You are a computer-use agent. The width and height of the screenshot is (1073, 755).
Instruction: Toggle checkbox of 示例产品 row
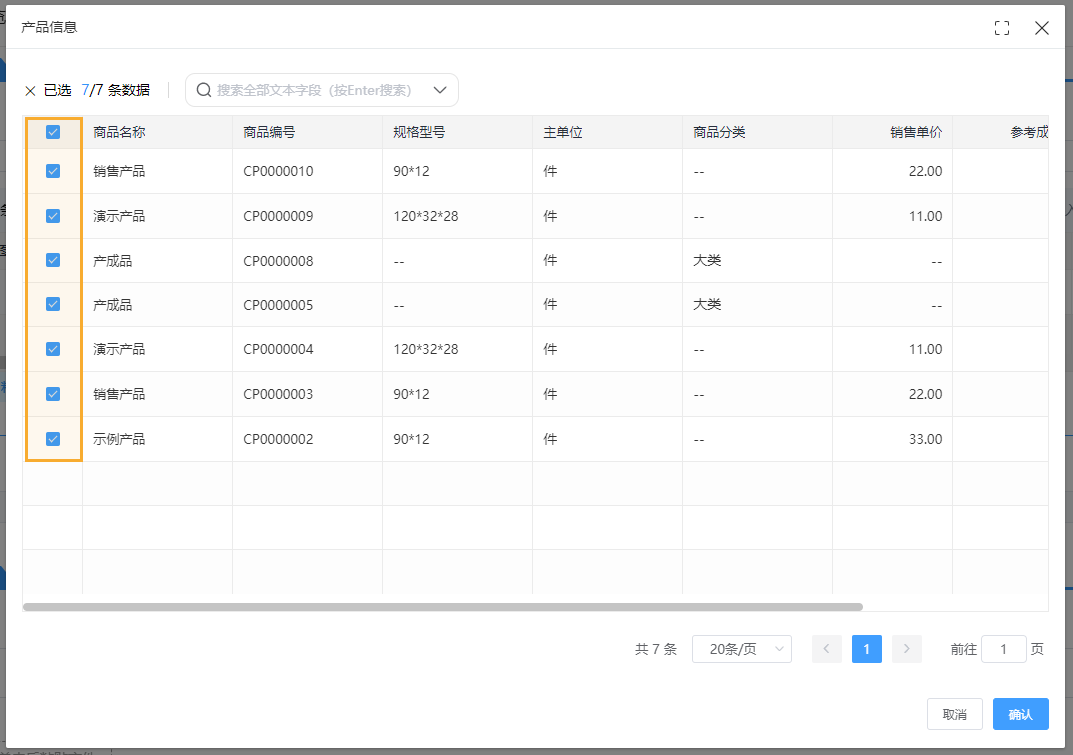(52, 438)
